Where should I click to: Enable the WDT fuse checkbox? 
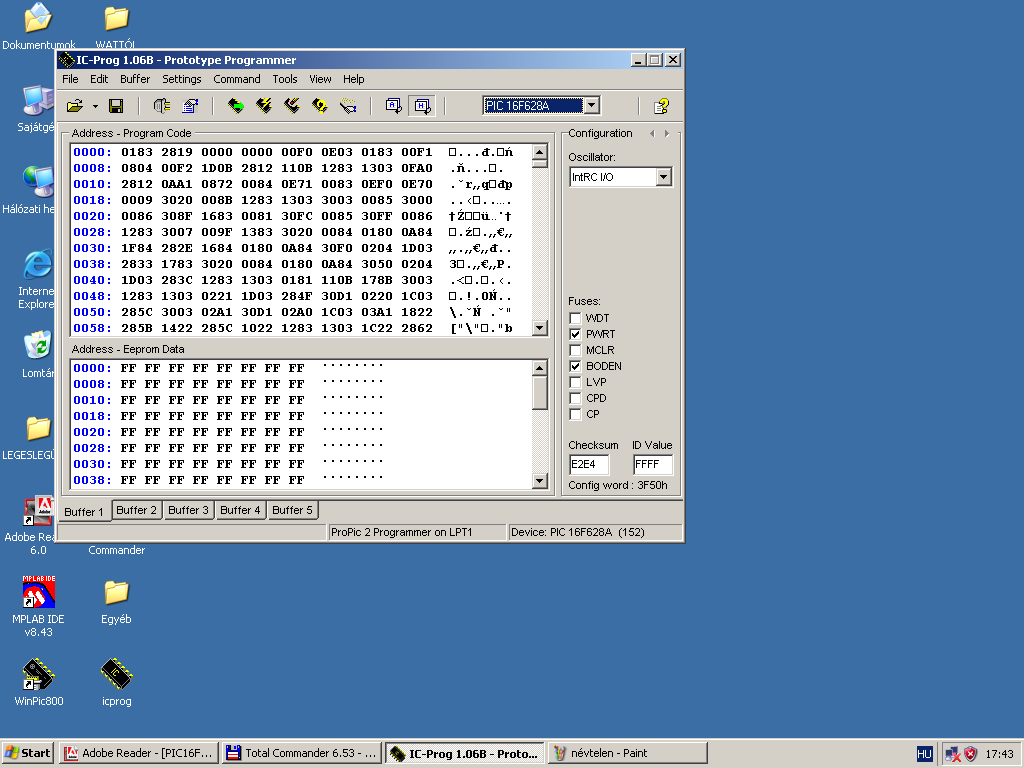coord(575,318)
